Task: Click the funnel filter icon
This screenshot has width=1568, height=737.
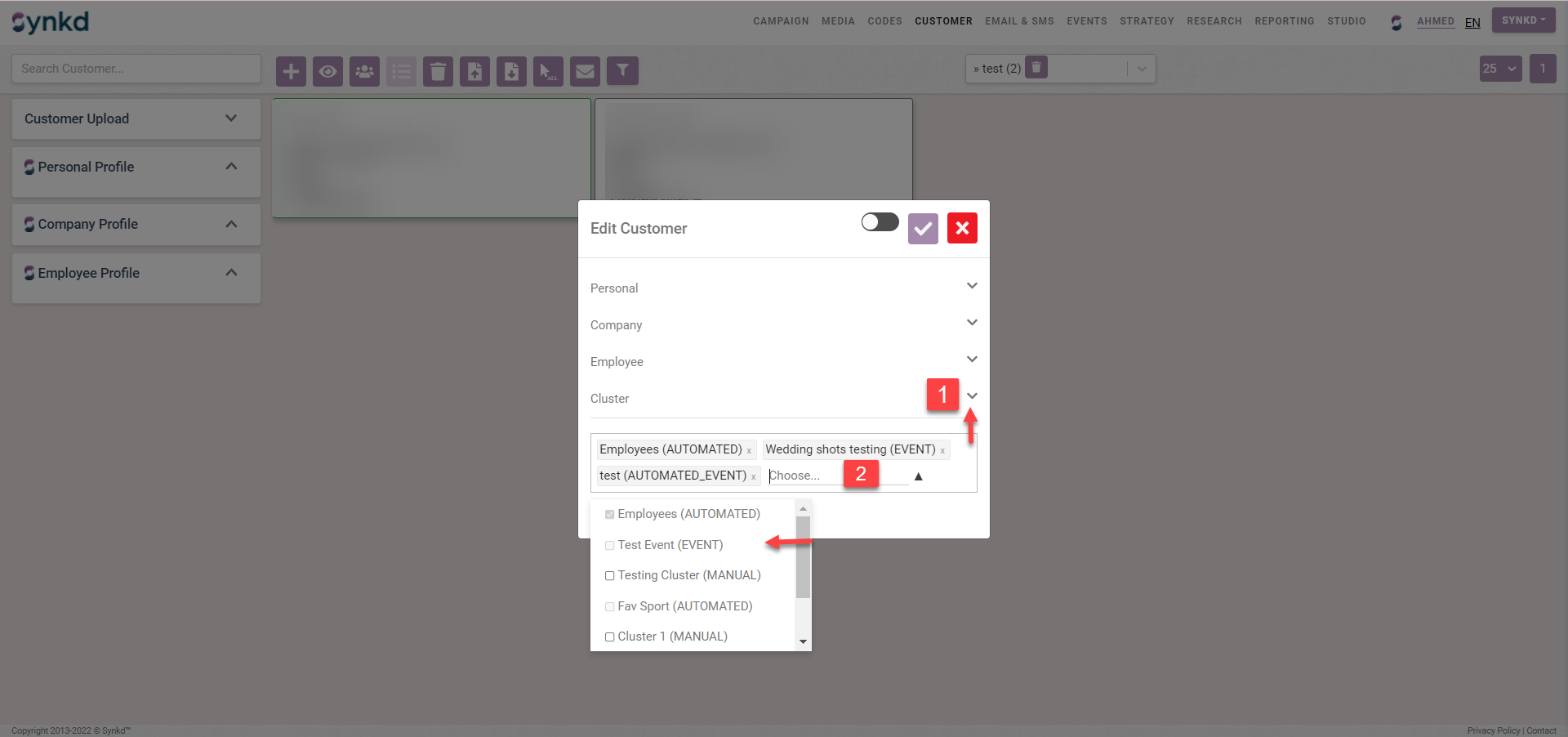Action: pos(622,71)
